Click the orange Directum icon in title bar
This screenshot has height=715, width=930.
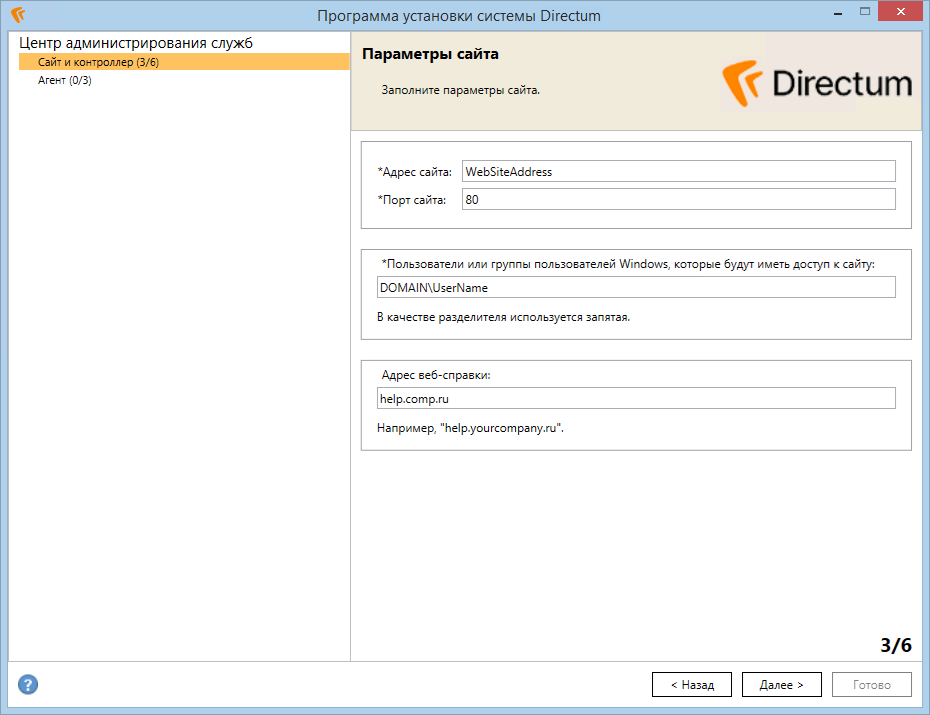pos(18,14)
